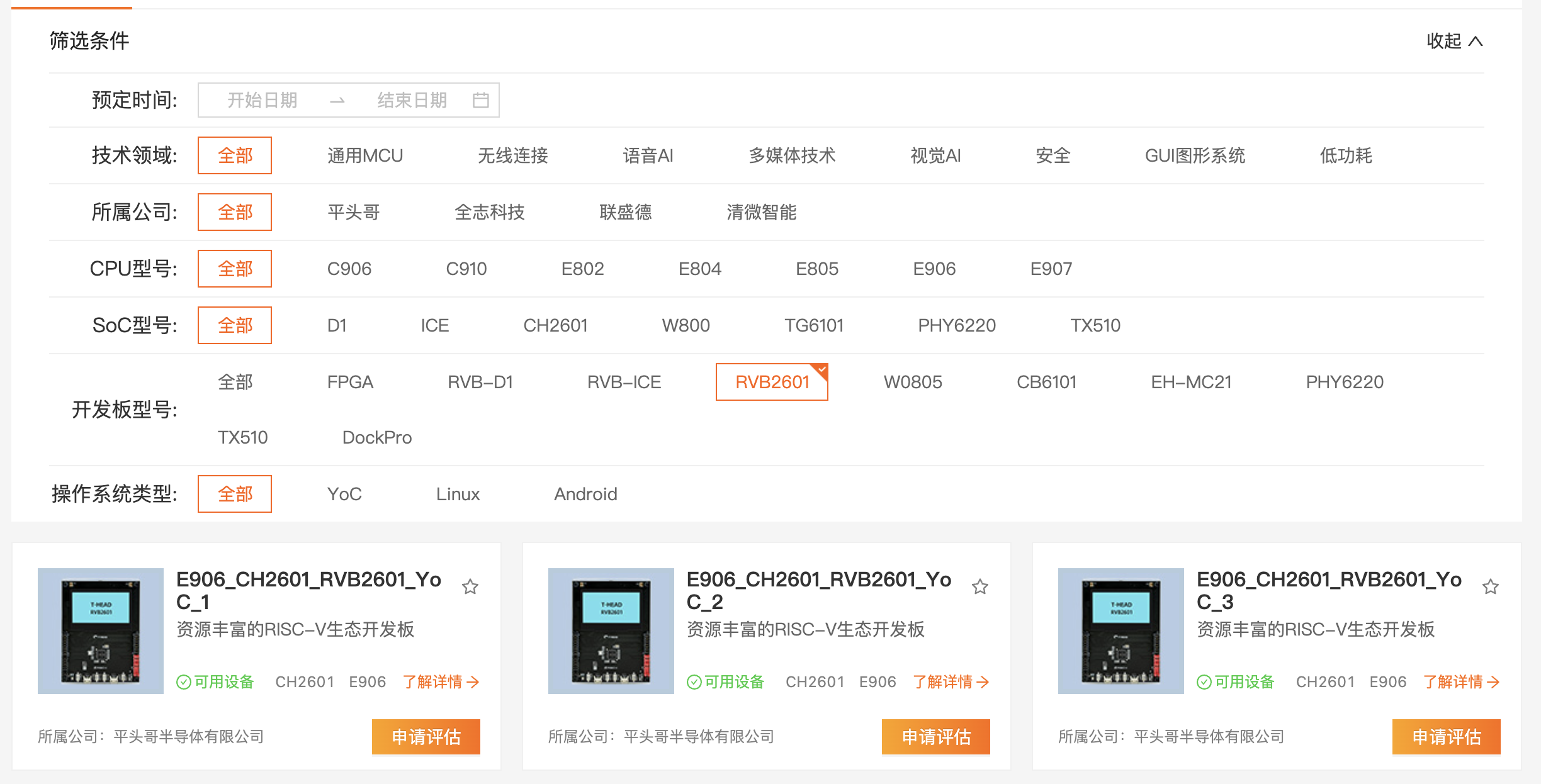Deselect the checked RVB2601 board filter
The image size is (1541, 784).
pos(772,382)
